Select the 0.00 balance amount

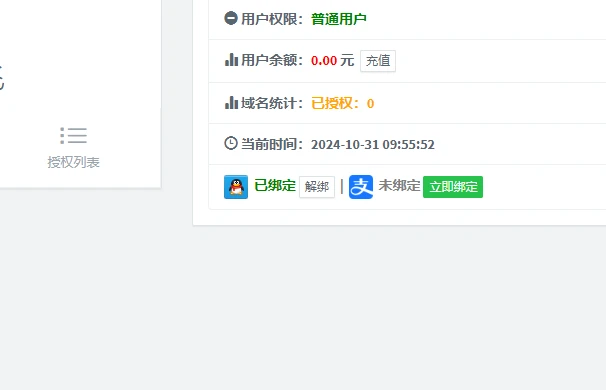point(324,61)
